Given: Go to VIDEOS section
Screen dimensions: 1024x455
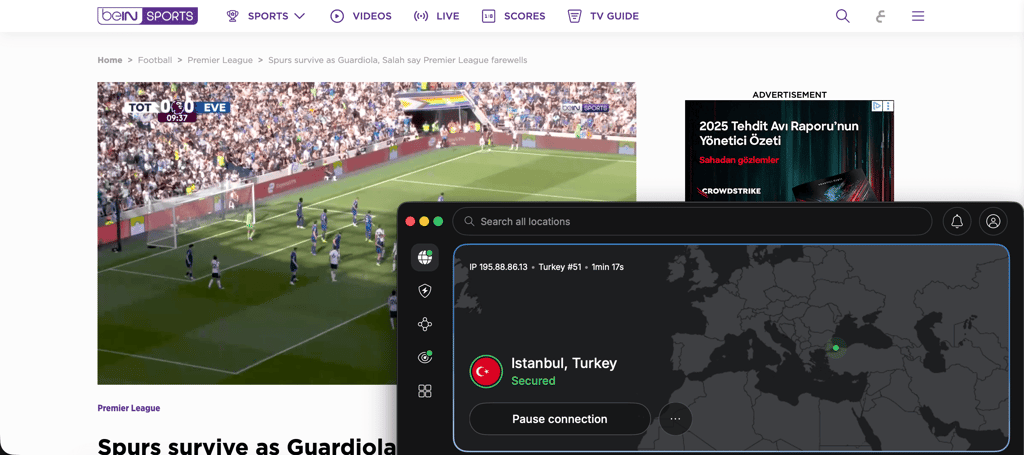Looking at the screenshot, I should click(372, 16).
